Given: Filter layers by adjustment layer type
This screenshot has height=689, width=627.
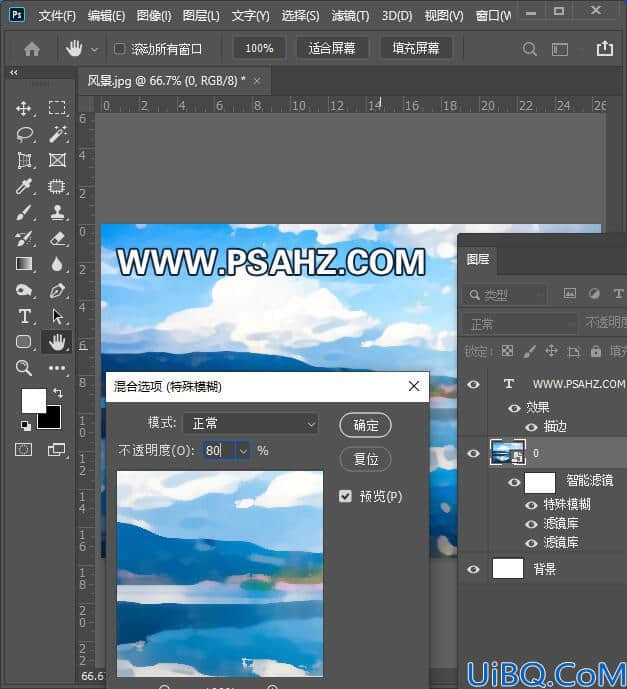Looking at the screenshot, I should click(594, 294).
